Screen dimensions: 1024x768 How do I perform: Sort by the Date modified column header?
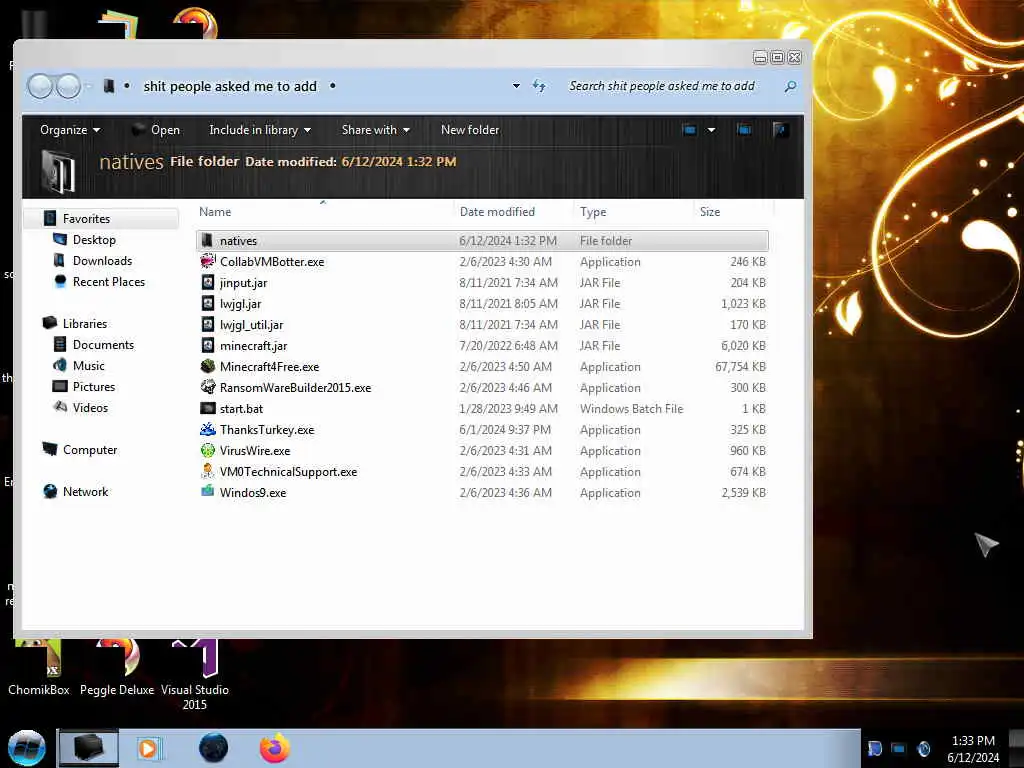pos(497,212)
